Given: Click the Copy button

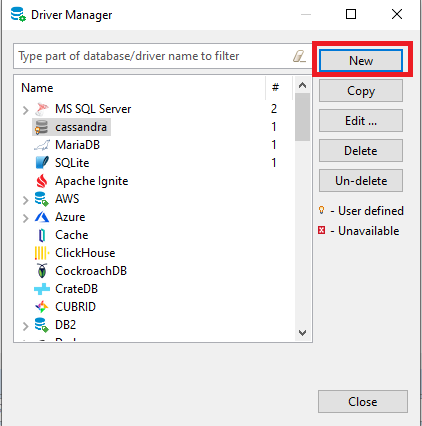Looking at the screenshot, I should [361, 91].
